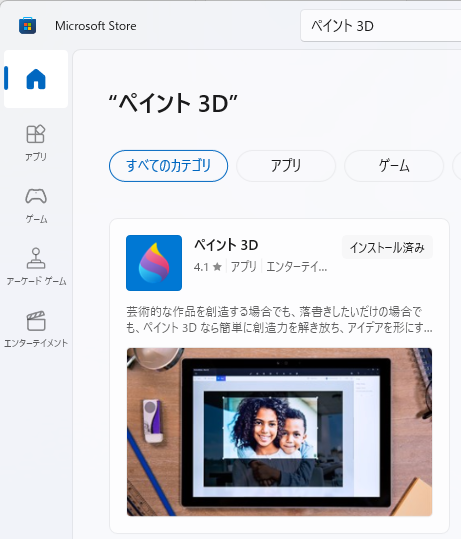Click the "ペイント 3D" search results heading

173,103
